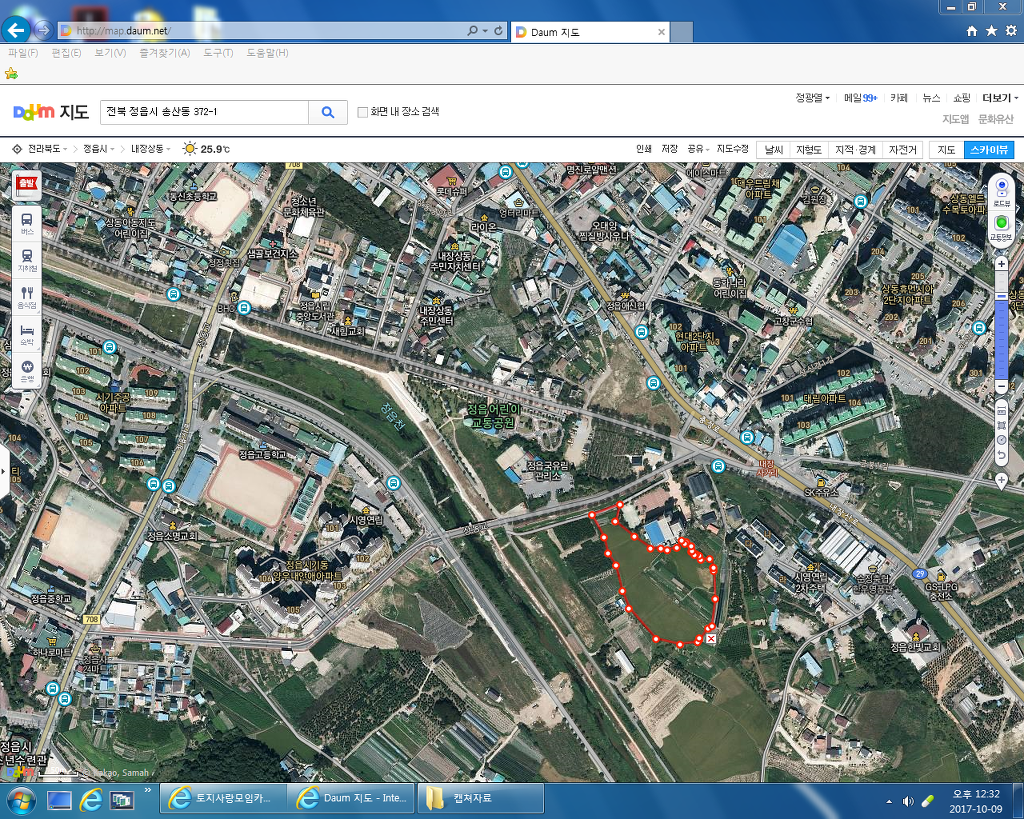Select the radius measuring circle tool
The width and height of the screenshot is (1024, 819).
(x=1001, y=440)
